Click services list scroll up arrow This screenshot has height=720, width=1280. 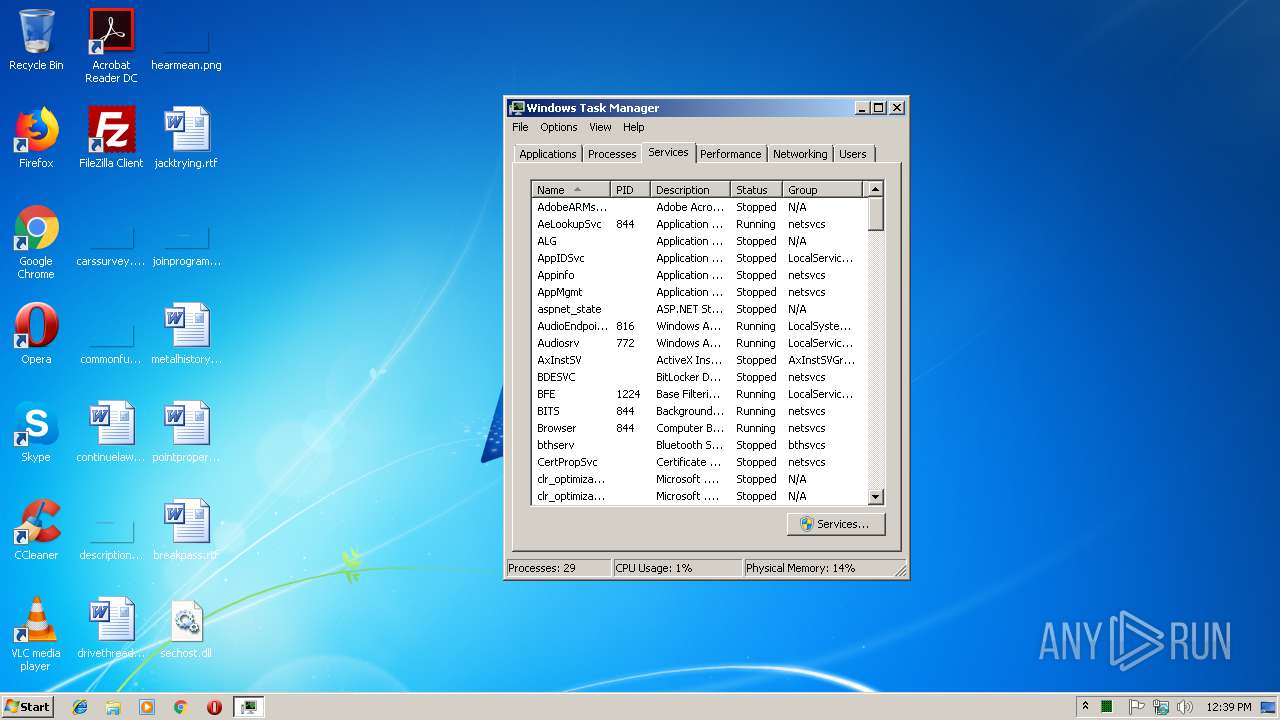875,190
